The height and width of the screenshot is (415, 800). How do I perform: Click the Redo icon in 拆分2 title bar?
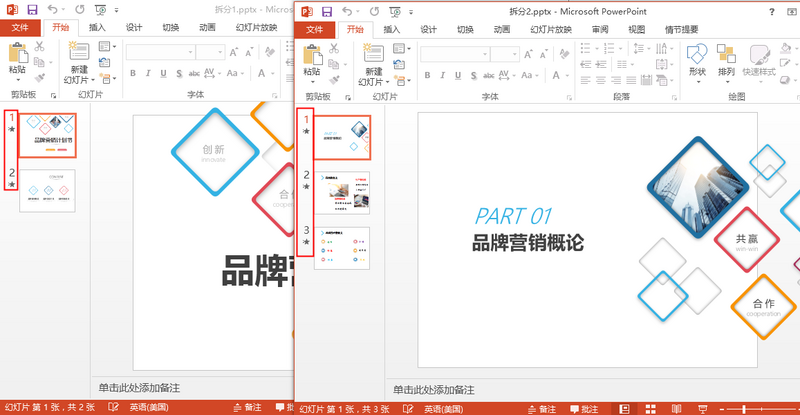coord(374,11)
